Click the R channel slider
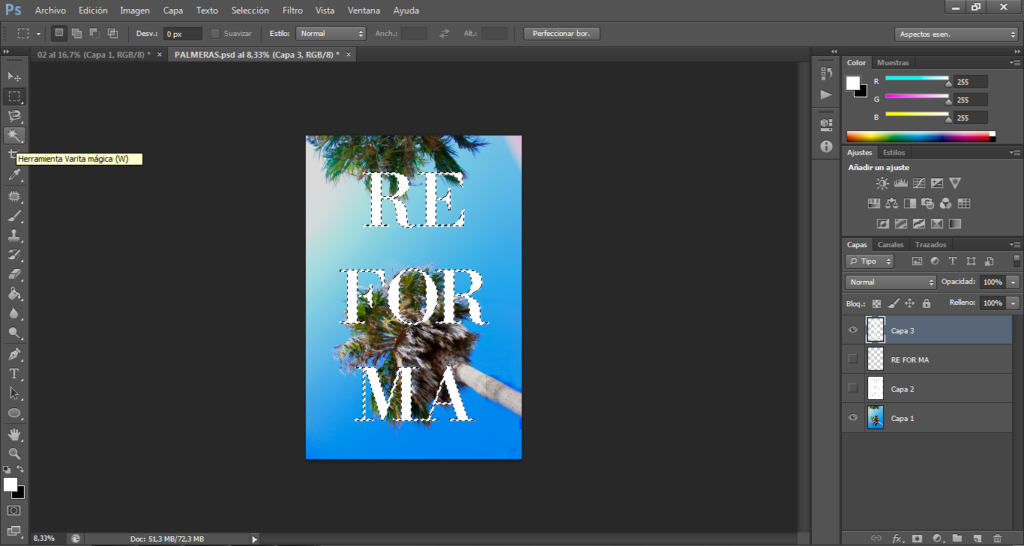1024x546 pixels. point(918,80)
